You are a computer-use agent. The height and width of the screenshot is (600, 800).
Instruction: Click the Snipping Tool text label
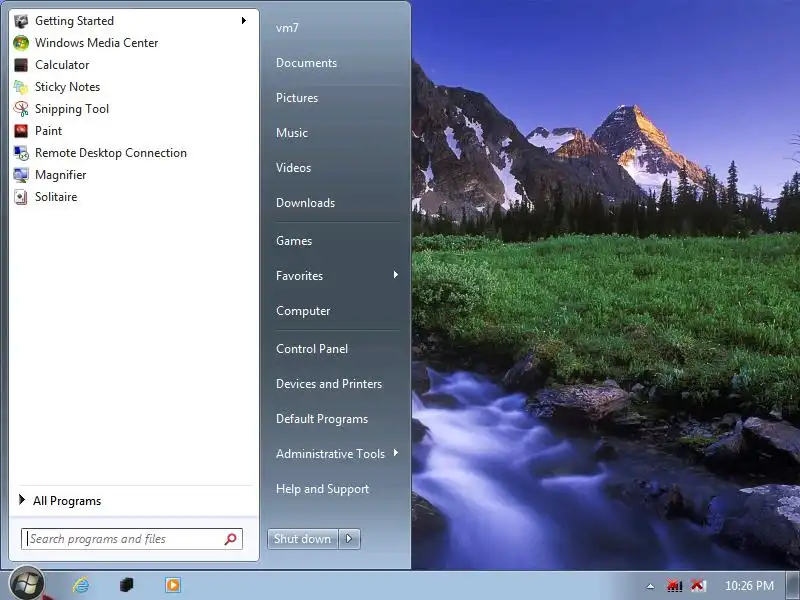coord(72,109)
